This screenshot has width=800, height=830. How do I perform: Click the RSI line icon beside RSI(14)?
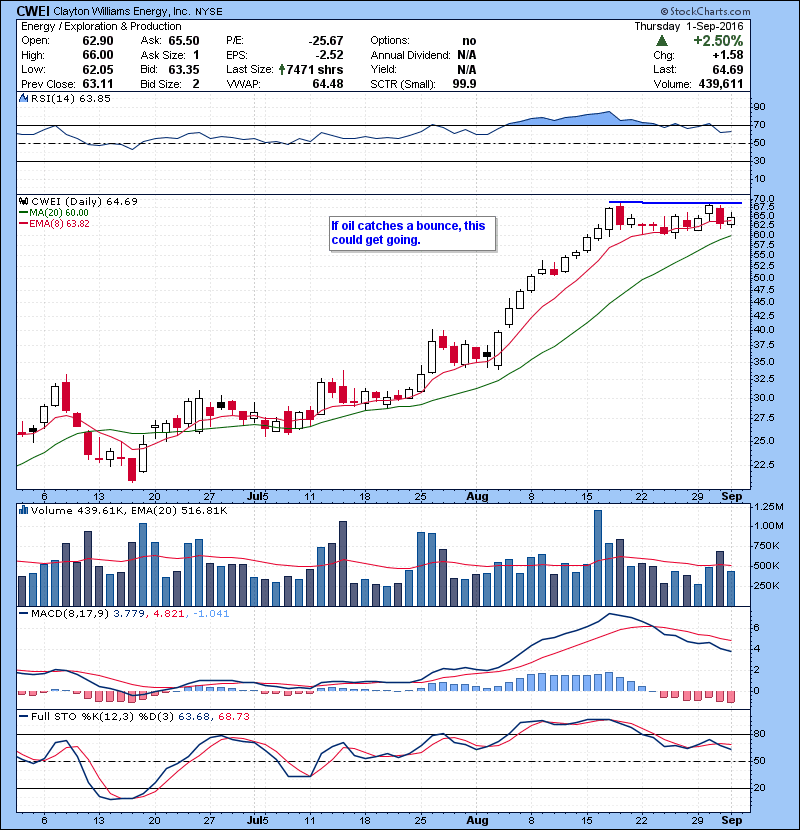coord(23,98)
